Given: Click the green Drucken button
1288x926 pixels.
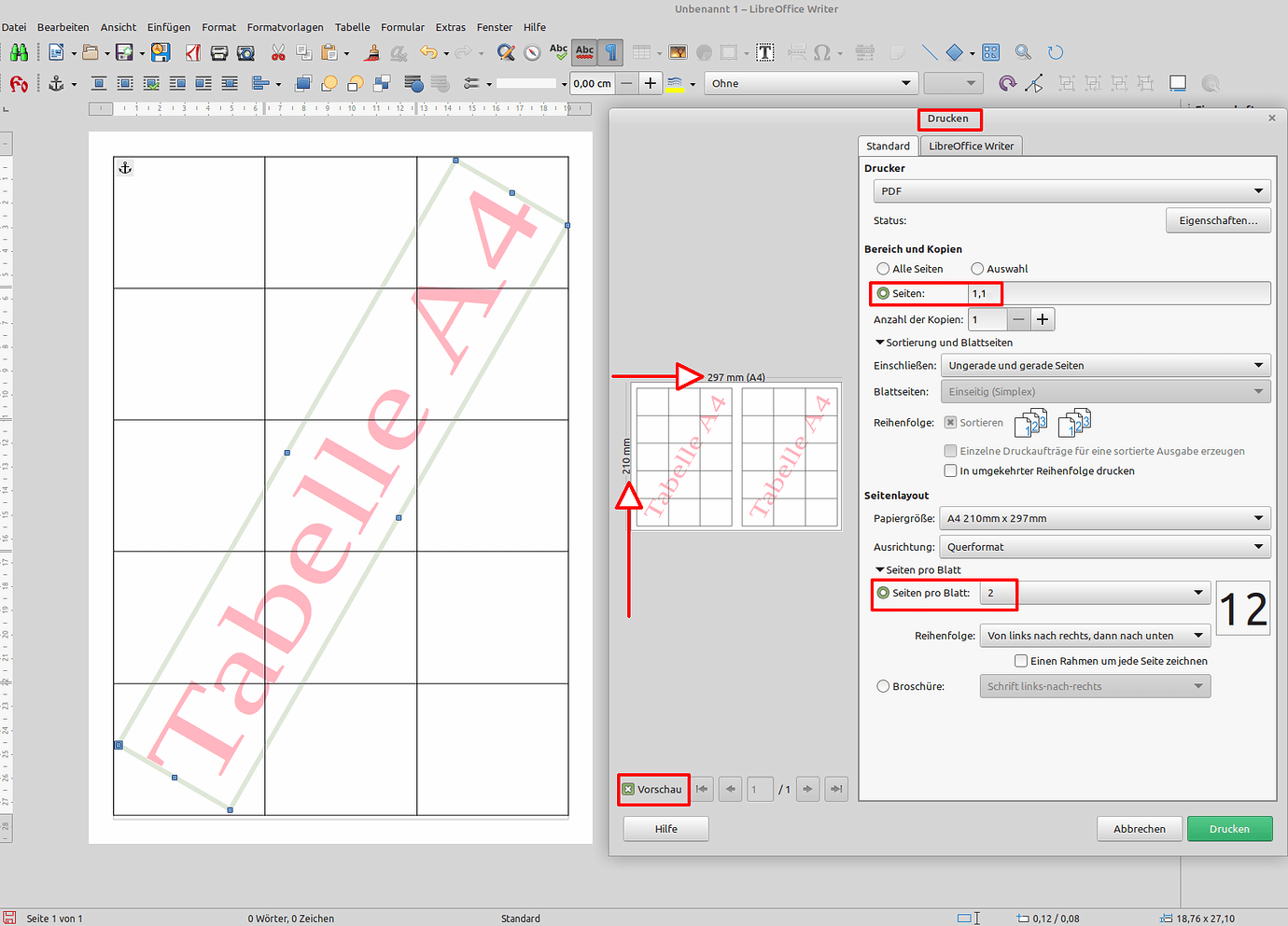Looking at the screenshot, I should tap(1229, 829).
